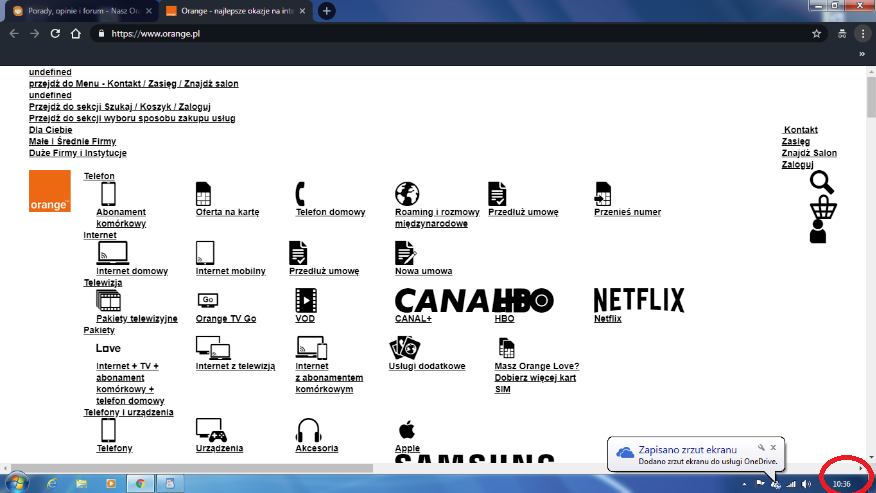Bookmark page with star icon

pos(816,33)
